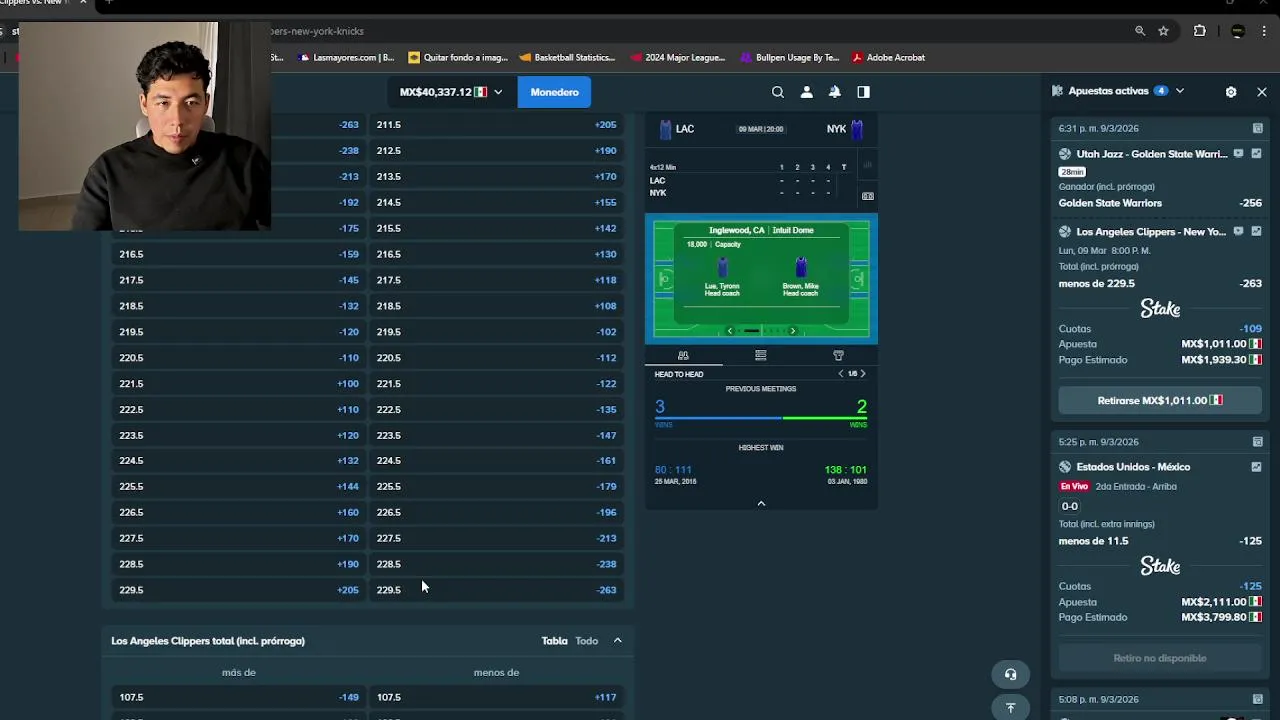Open the Adobe Acrobat bookmark
The width and height of the screenshot is (1280, 720).
[888, 58]
